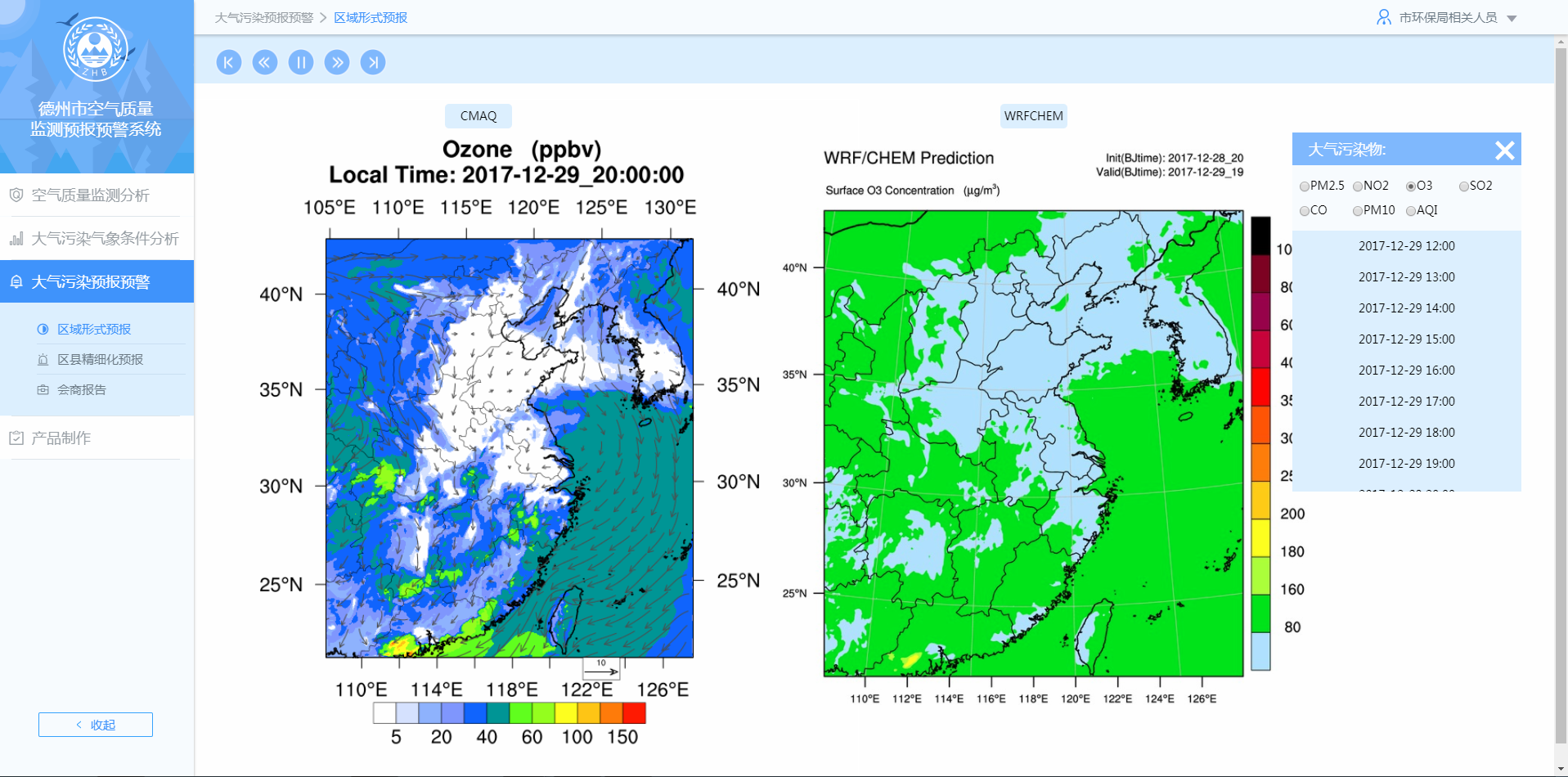The width and height of the screenshot is (1568, 777).
Task: Select the NO2 pollutant option
Action: 1358,186
